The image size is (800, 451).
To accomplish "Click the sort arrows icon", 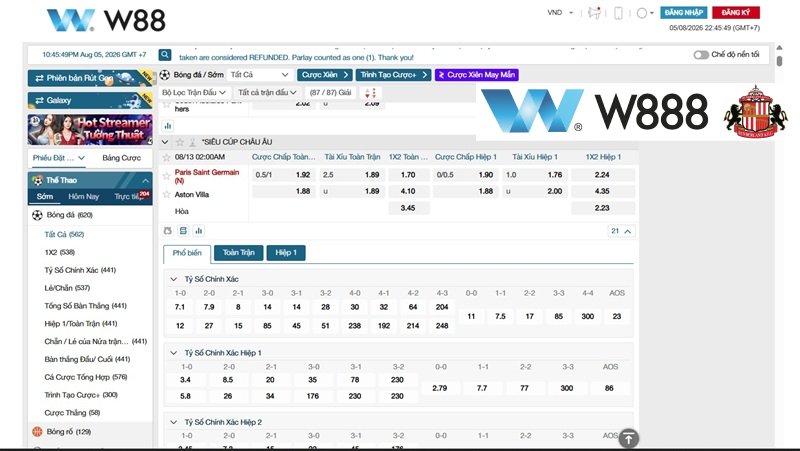I will (370, 93).
